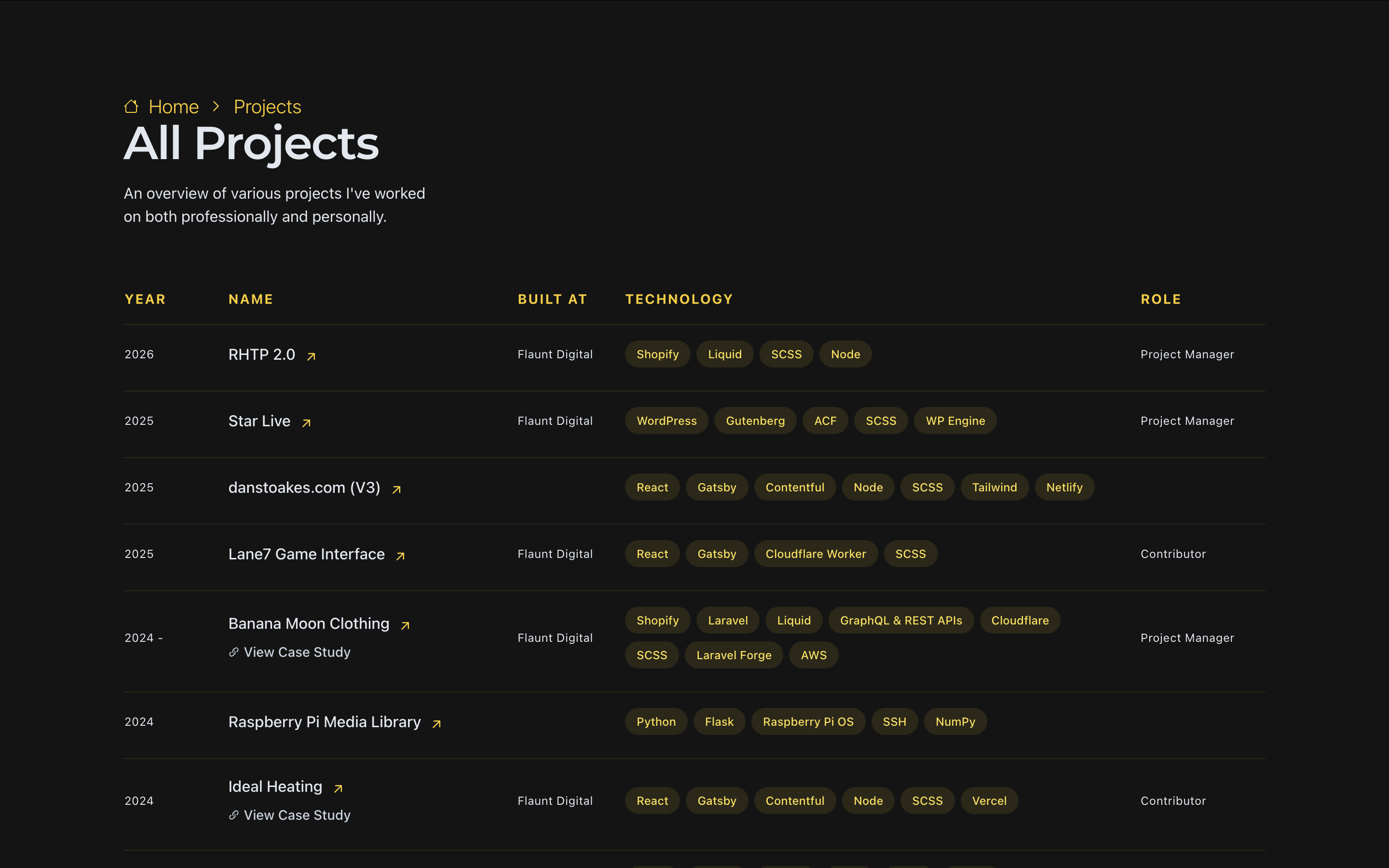Click the ACF tag in Star Live row
This screenshot has height=868, width=1389.
pyautogui.click(x=825, y=421)
